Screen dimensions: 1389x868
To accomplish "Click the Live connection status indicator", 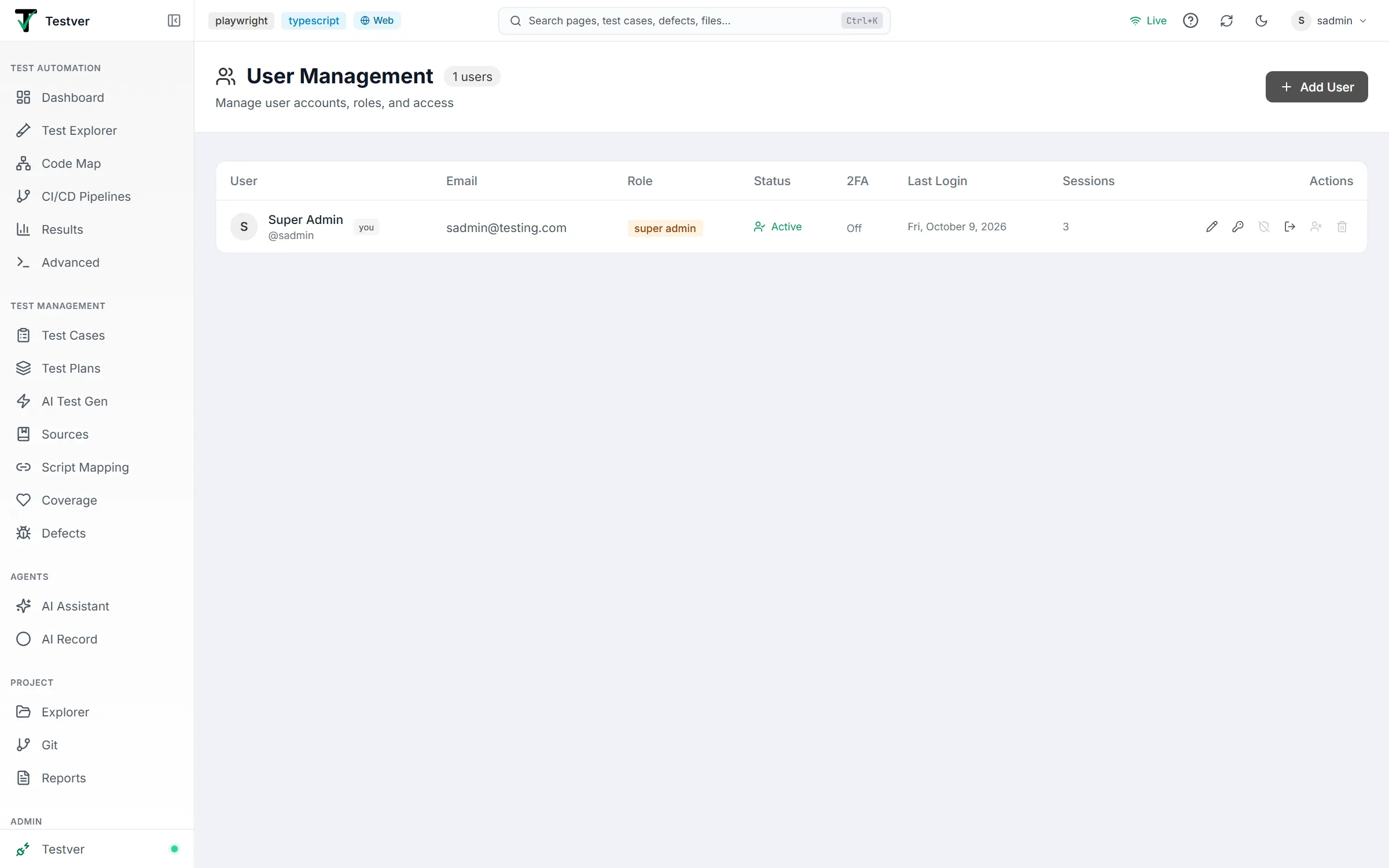I will 1148,21.
